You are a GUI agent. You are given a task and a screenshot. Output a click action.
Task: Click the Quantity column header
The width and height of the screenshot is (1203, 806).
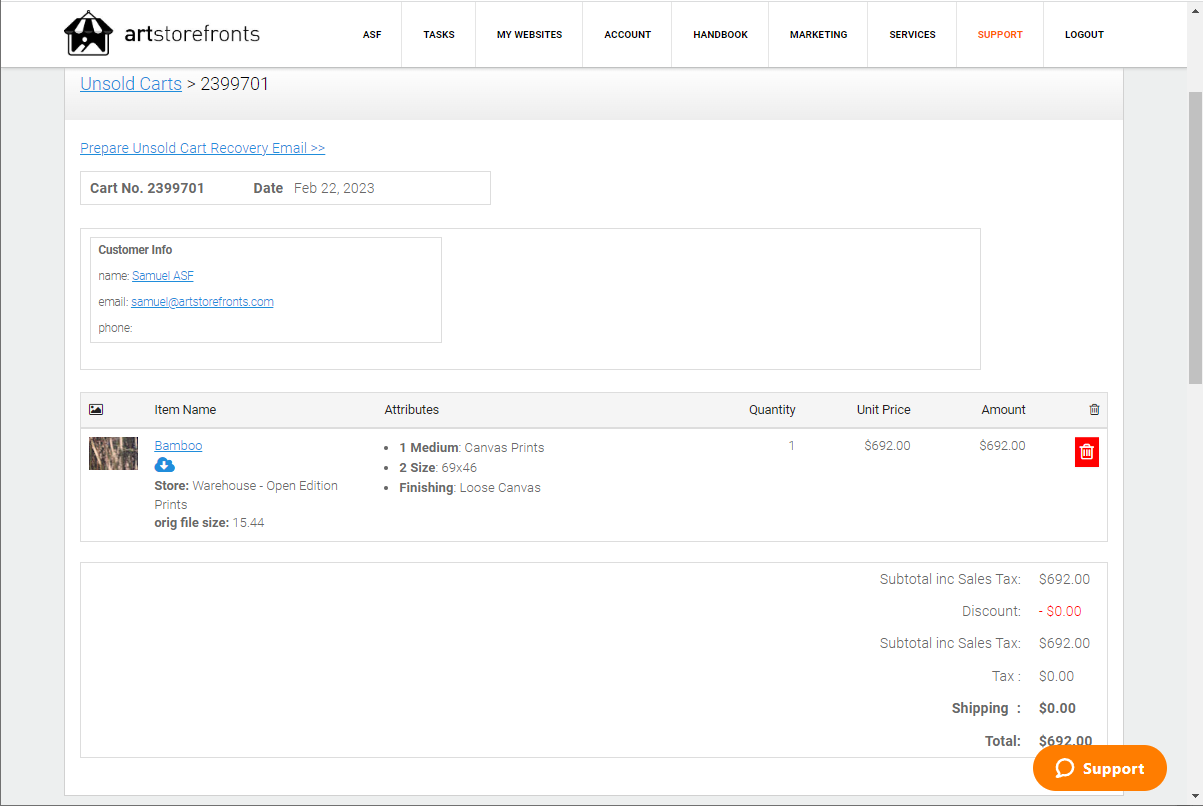point(772,410)
